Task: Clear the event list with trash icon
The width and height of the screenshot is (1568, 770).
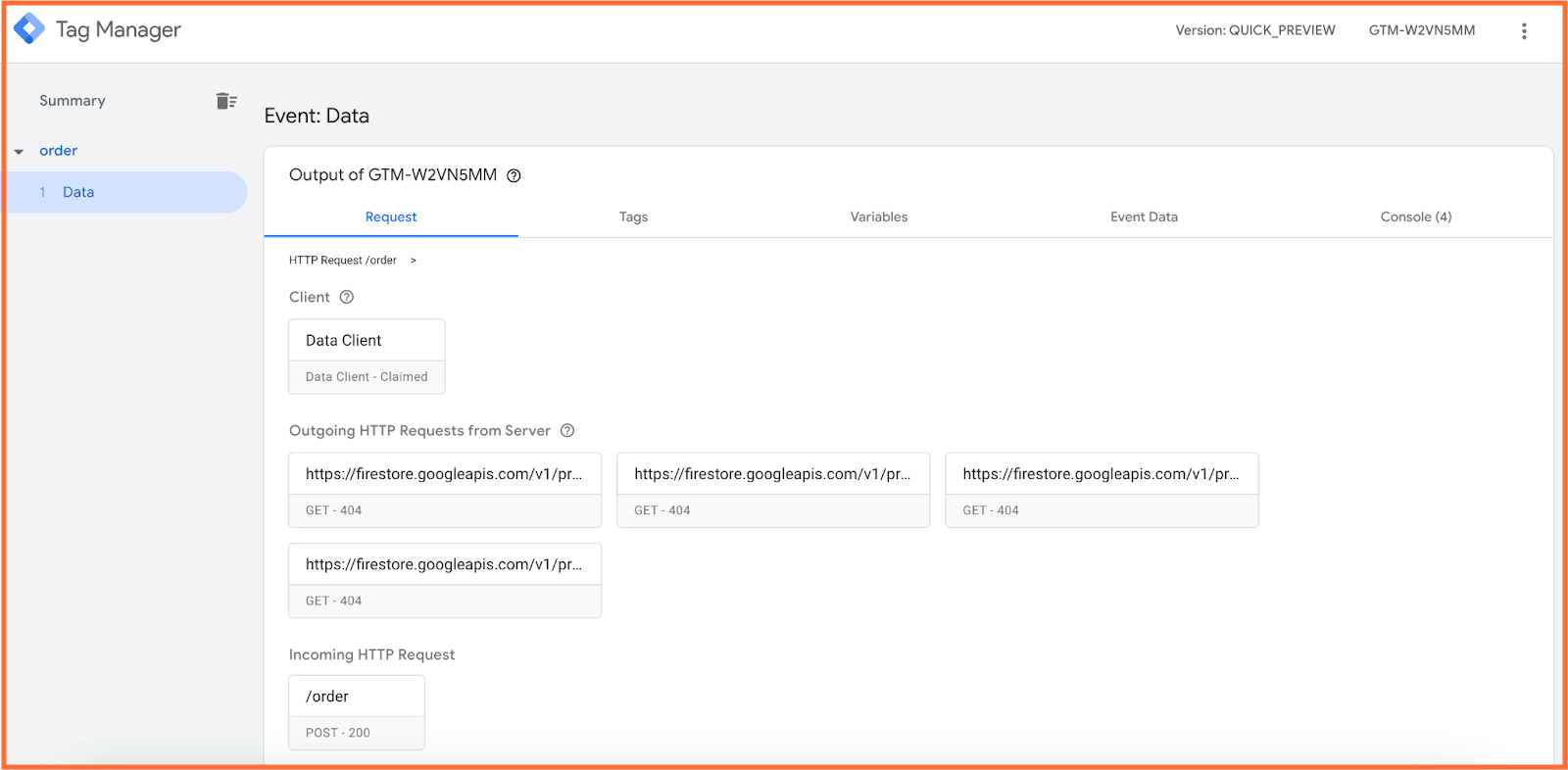Action: tap(226, 101)
